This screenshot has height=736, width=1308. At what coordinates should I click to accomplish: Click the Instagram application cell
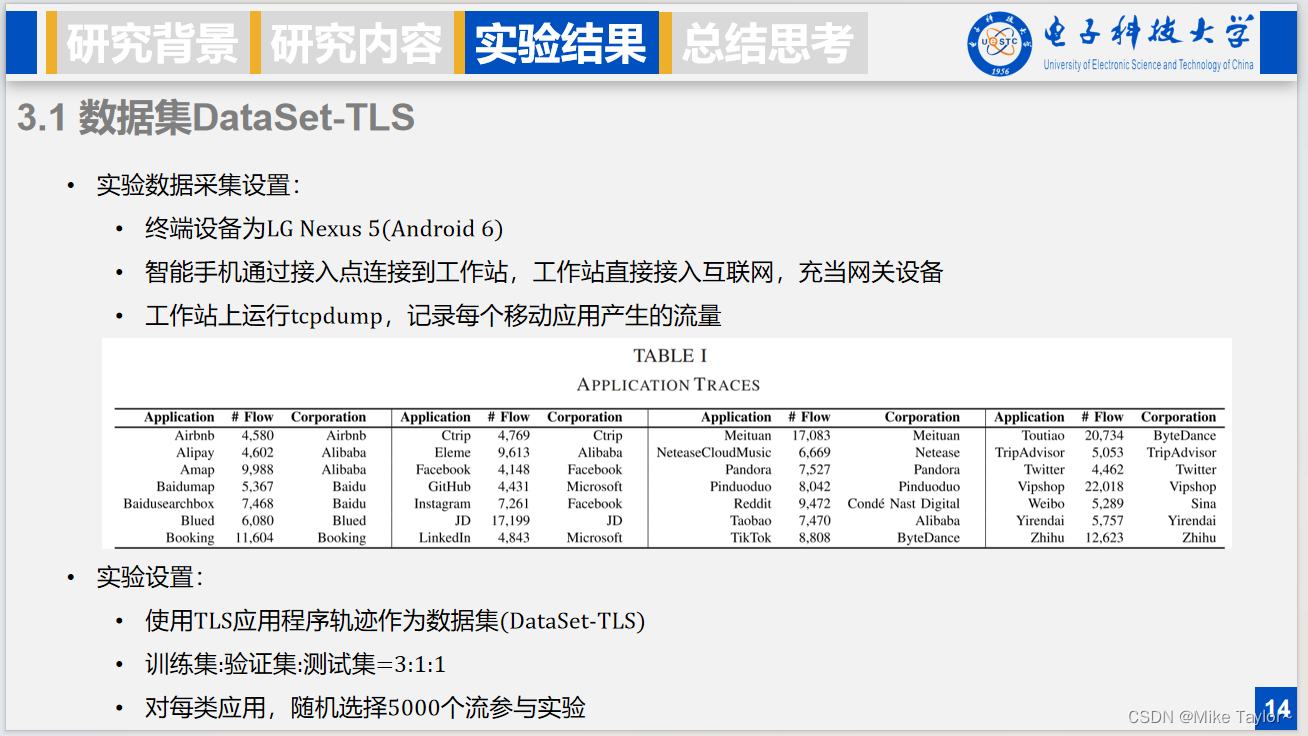[443, 504]
